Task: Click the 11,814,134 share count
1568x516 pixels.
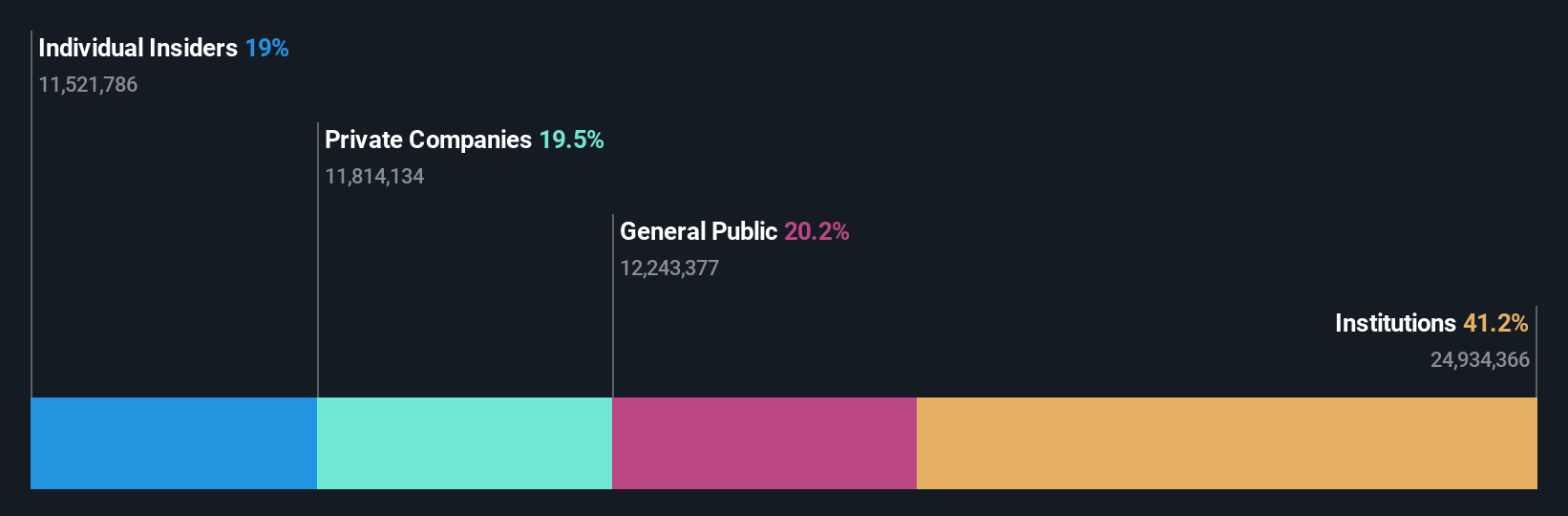Action: [374, 177]
